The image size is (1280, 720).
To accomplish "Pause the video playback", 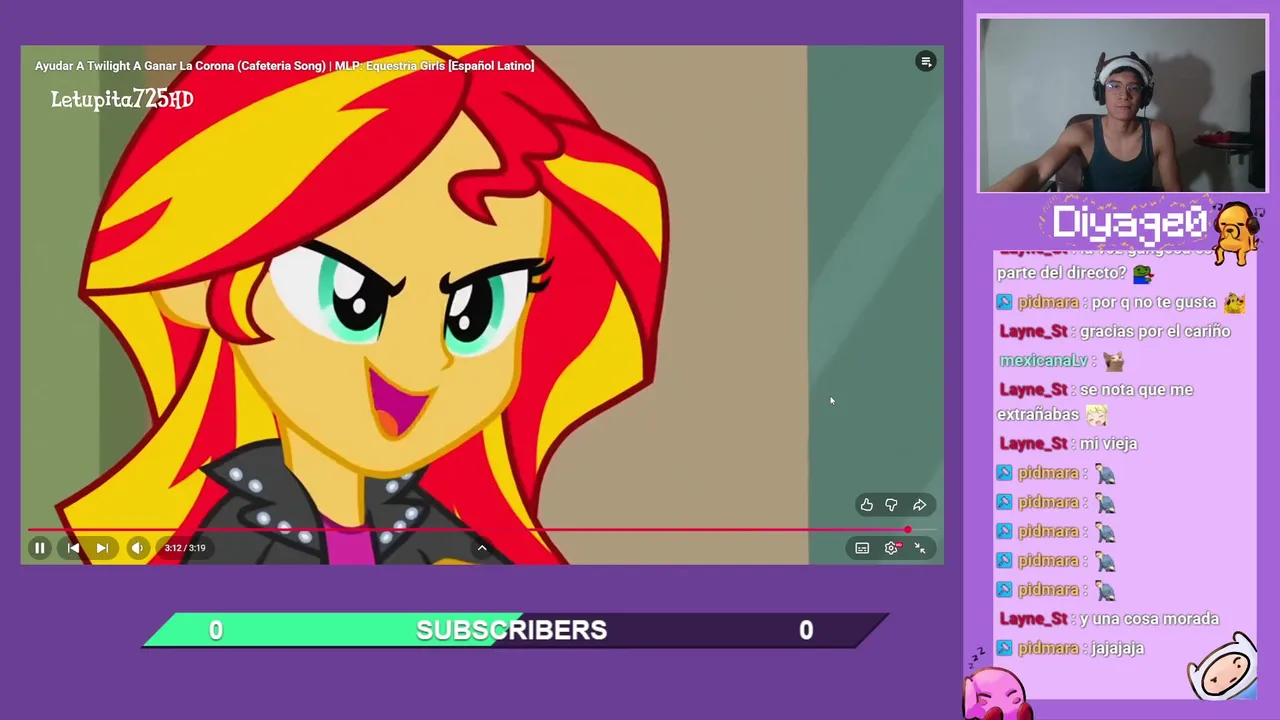I will pos(40,548).
